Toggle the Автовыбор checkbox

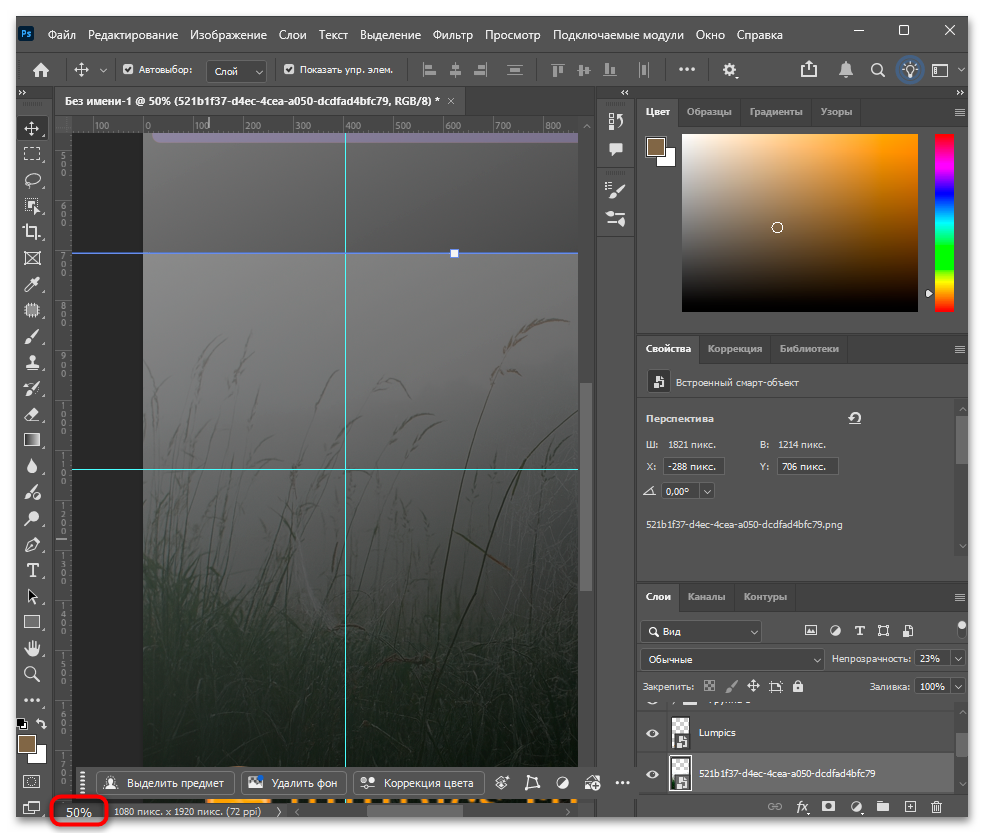coord(128,70)
